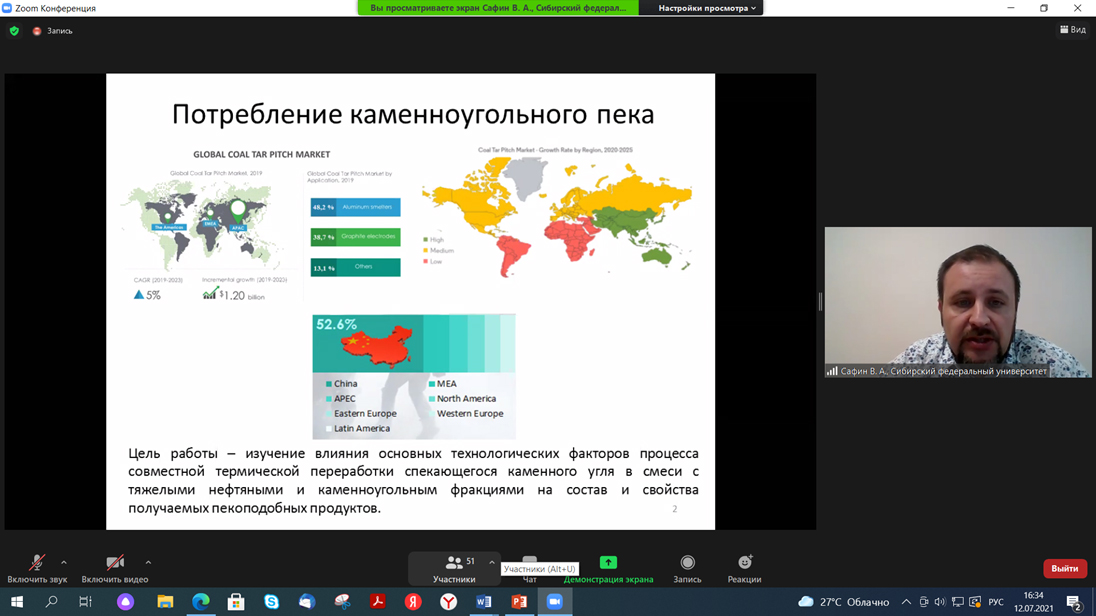The height and width of the screenshot is (616, 1096).
Task: Switch layout using the Вид menu
Action: pos(1072,30)
